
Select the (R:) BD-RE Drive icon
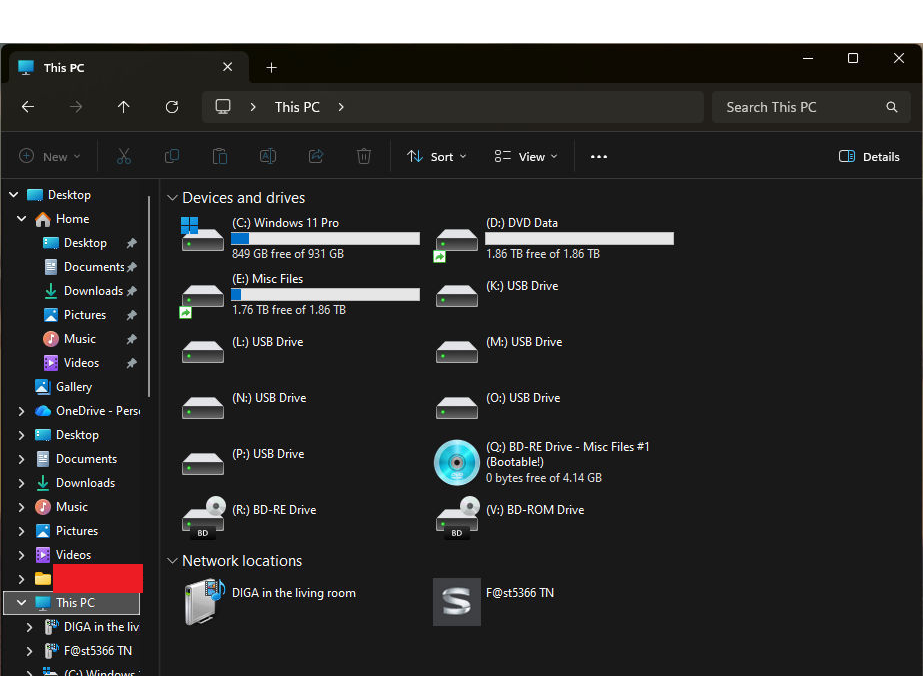point(203,518)
